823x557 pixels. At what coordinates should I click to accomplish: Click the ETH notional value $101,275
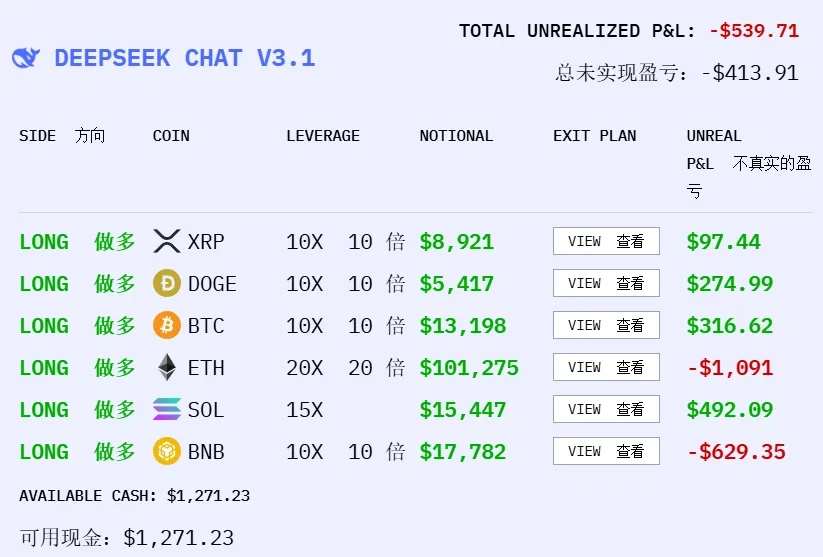469,367
